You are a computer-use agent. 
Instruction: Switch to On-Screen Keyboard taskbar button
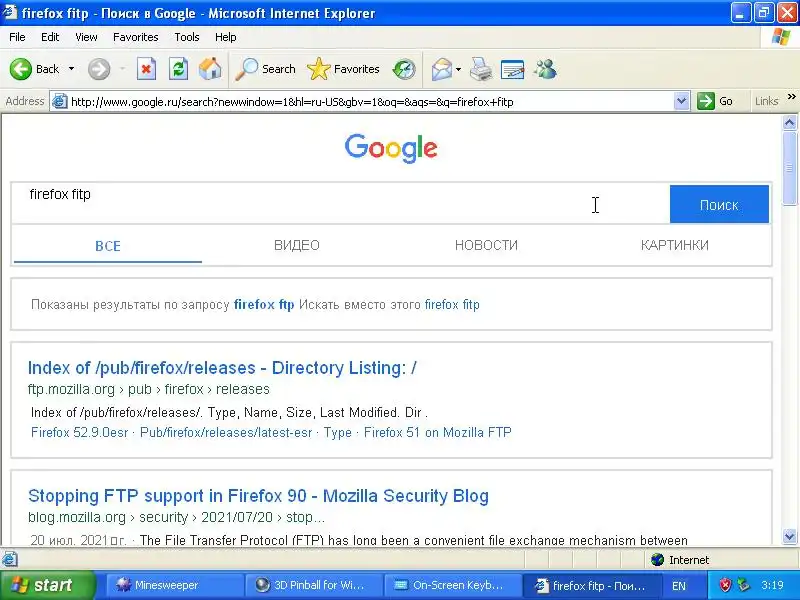tap(452, 585)
